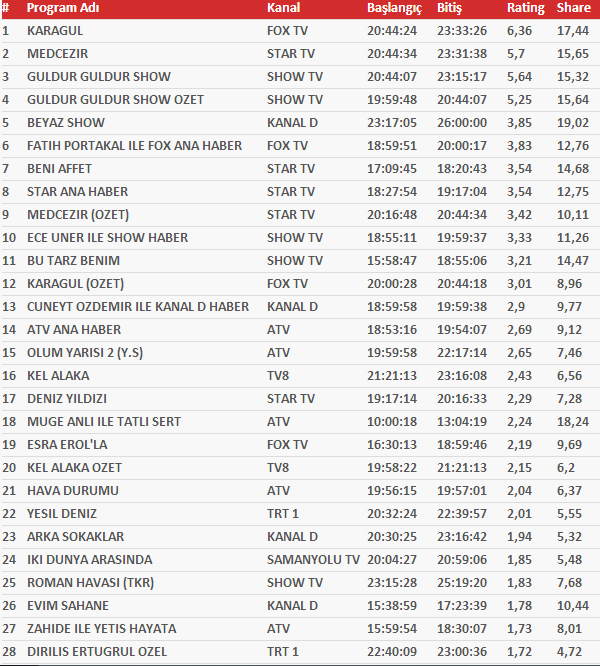Click the STAR ANA HABER title
The width and height of the screenshot is (600, 666).
pyautogui.click(x=77, y=191)
